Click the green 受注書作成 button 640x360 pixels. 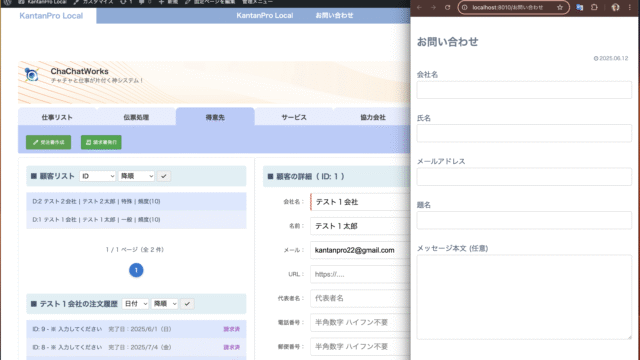[x=49, y=142]
